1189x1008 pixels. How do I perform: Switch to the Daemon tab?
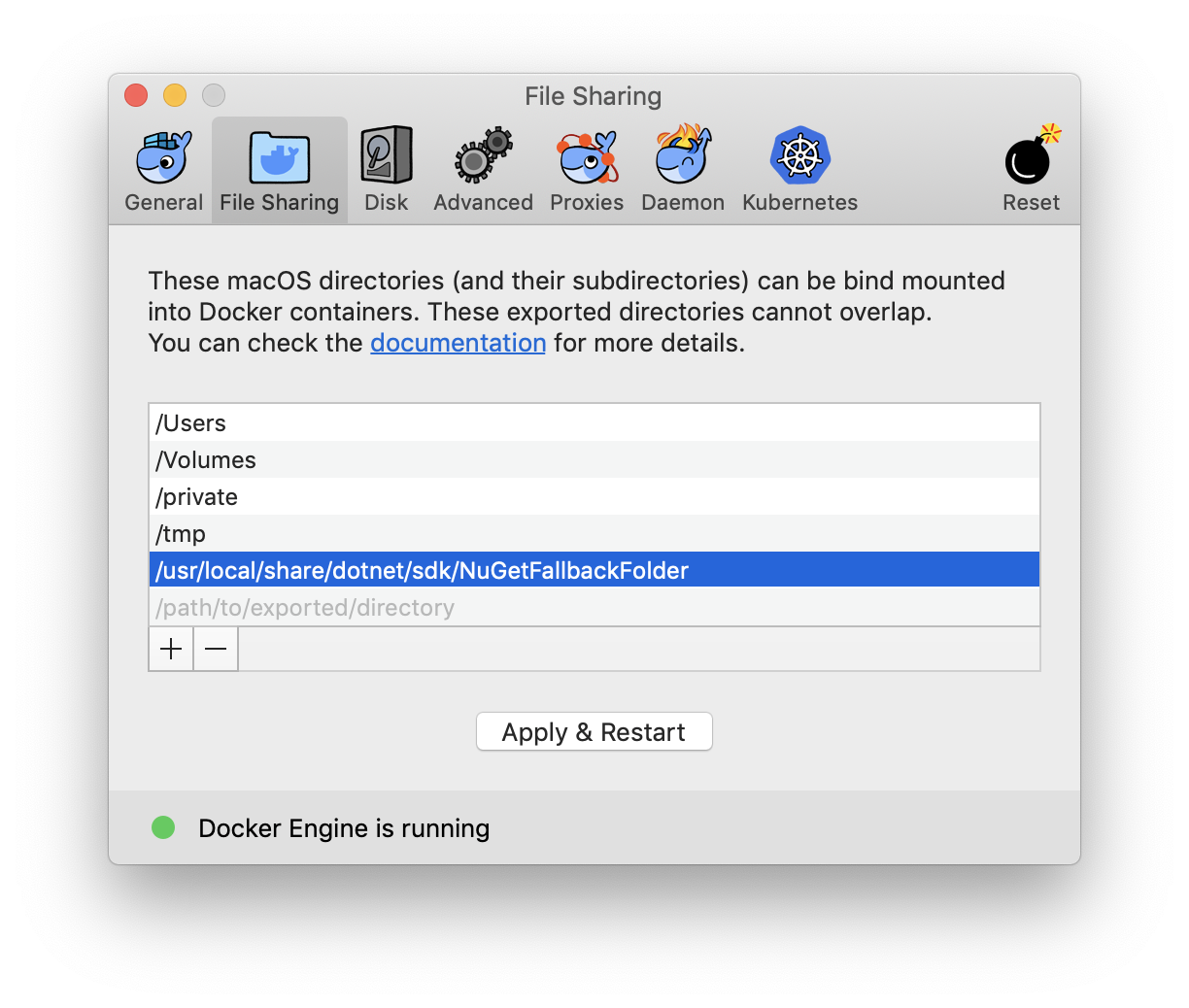[x=682, y=170]
